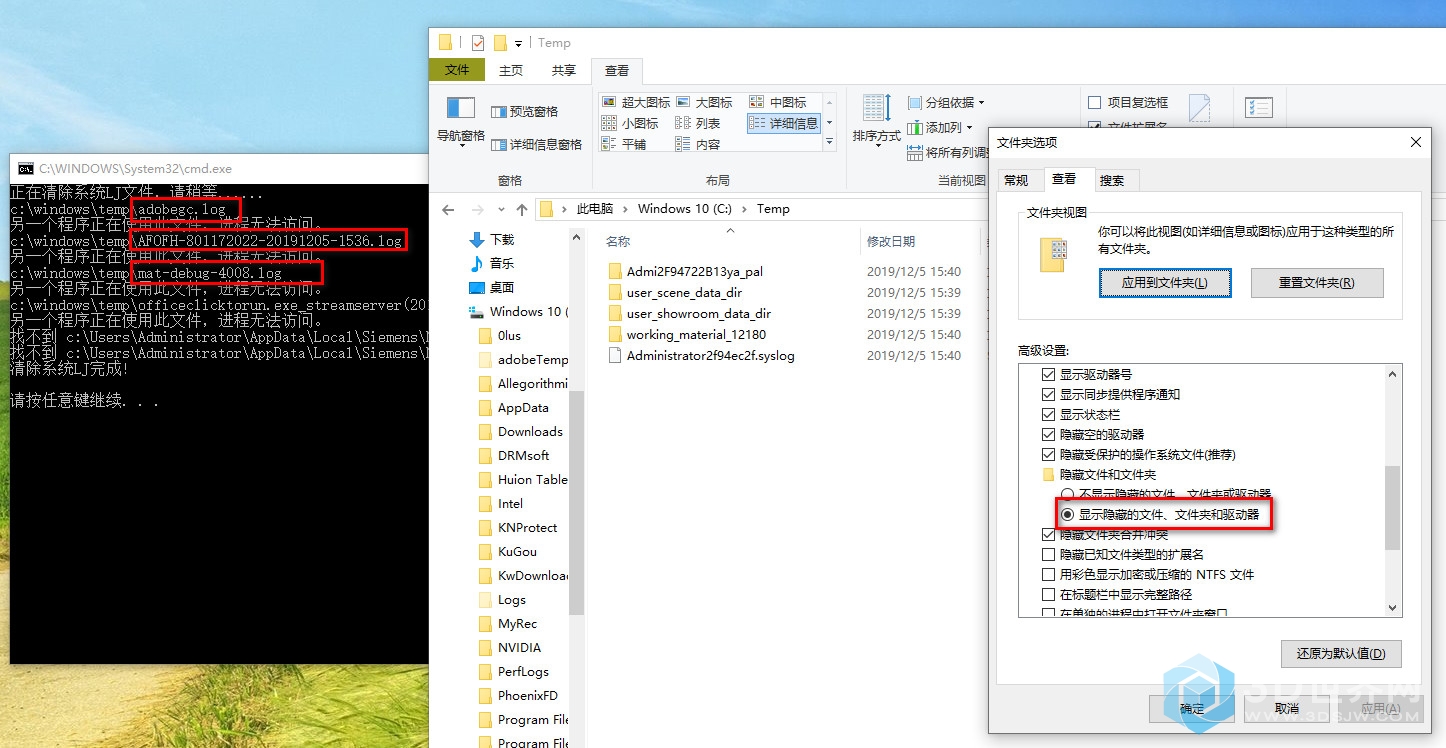Click the advanced settings list scrollbar thumb
The height and width of the screenshot is (748, 1446).
pos(1393,507)
